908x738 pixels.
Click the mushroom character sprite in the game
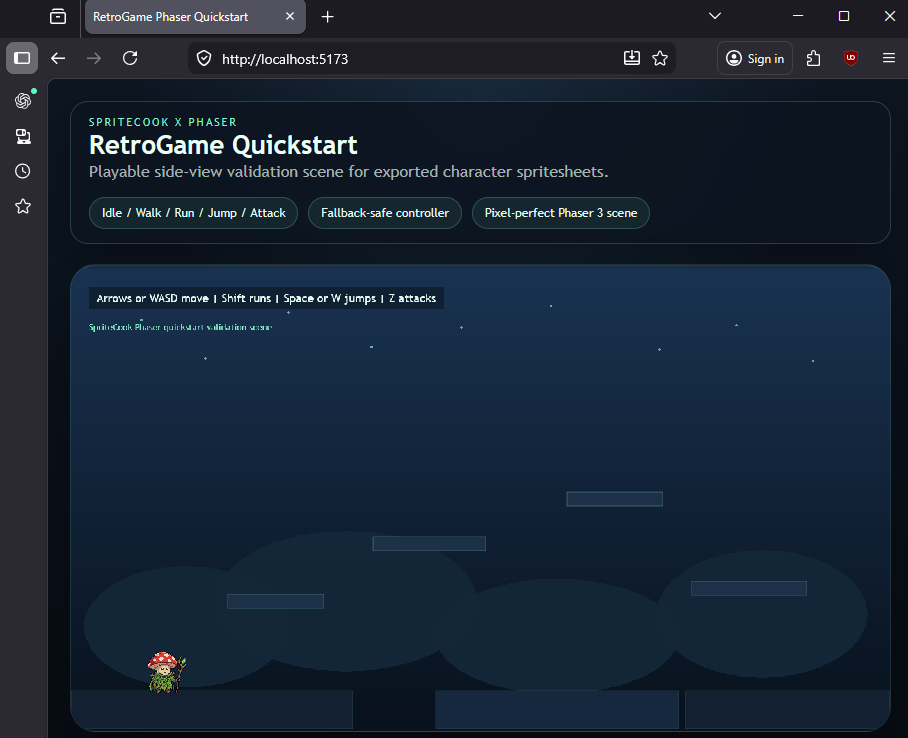click(x=164, y=672)
